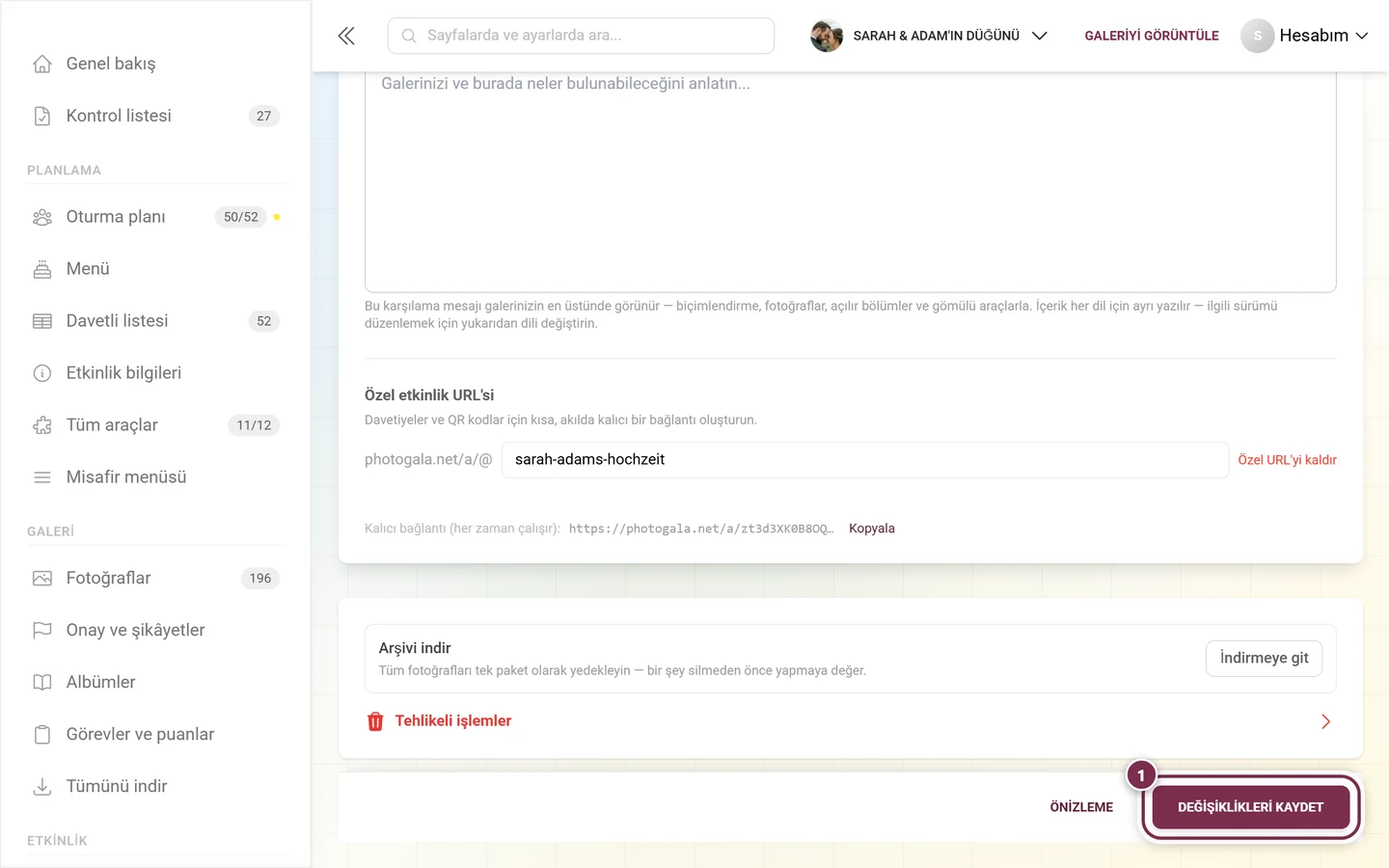Click Galeriyi Görüntüle link
Image resolution: width=1389 pixels, height=868 pixels.
coord(1152,36)
